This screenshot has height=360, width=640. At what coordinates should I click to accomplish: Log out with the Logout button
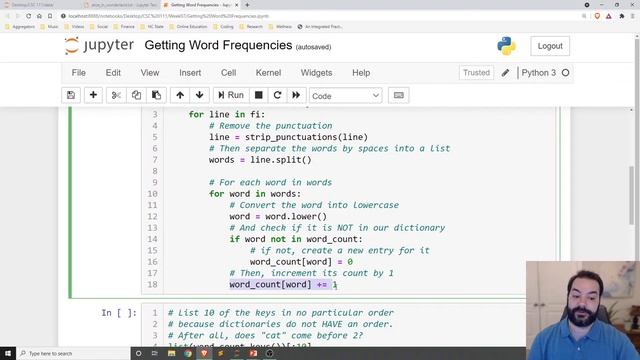point(550,46)
